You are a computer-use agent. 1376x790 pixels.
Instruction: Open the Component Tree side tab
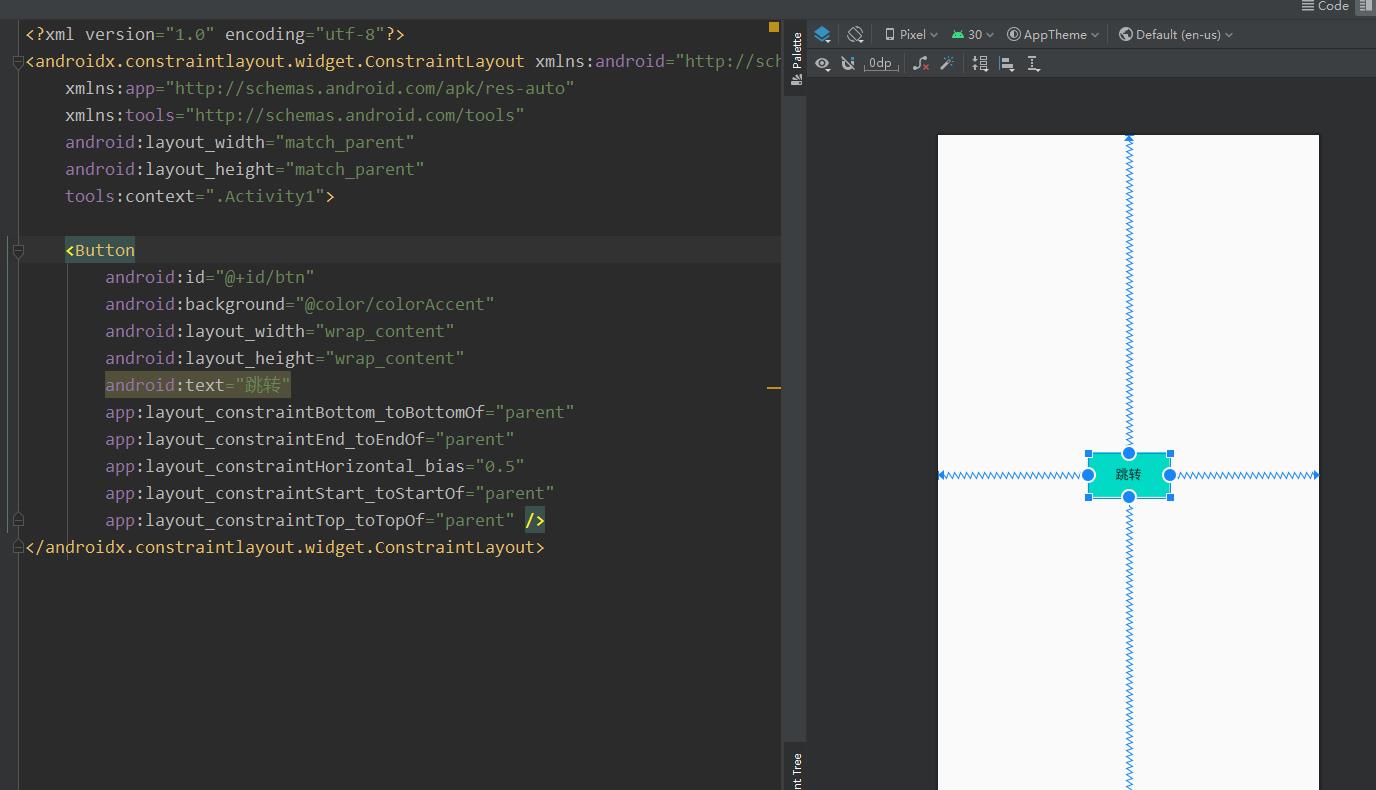(796, 770)
